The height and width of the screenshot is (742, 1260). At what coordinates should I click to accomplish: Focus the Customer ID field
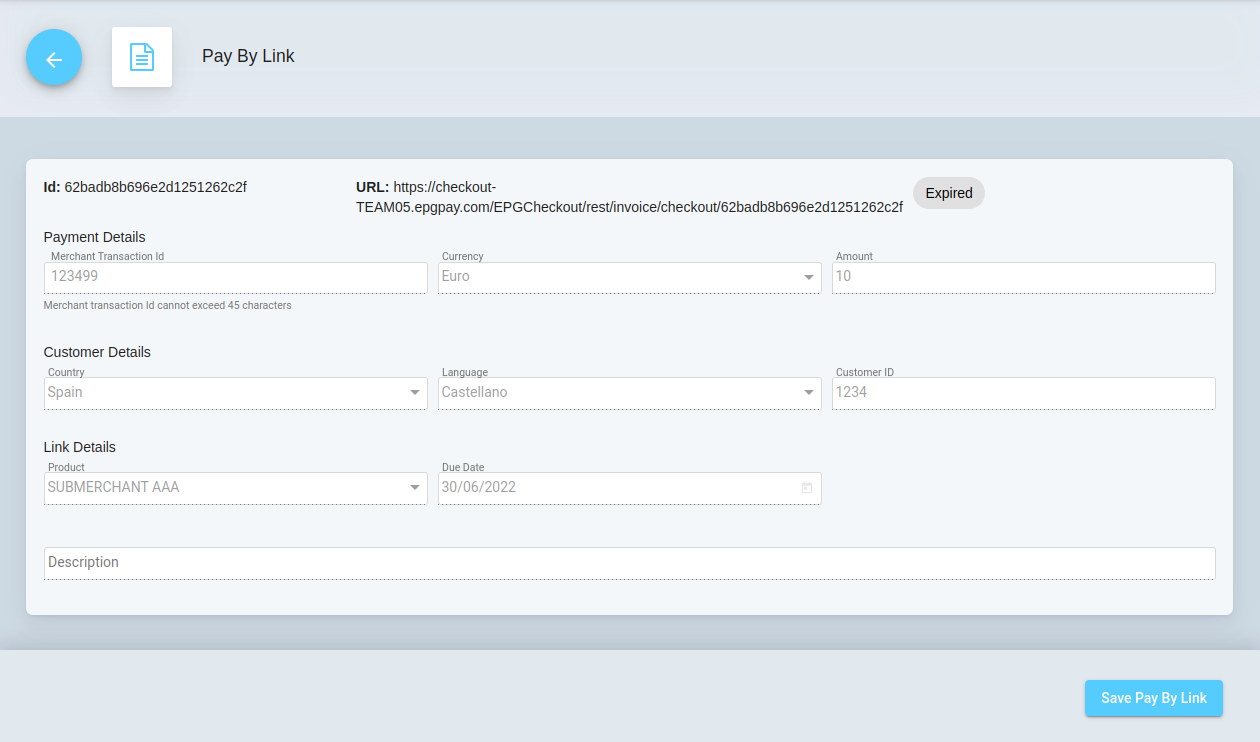coord(1022,393)
